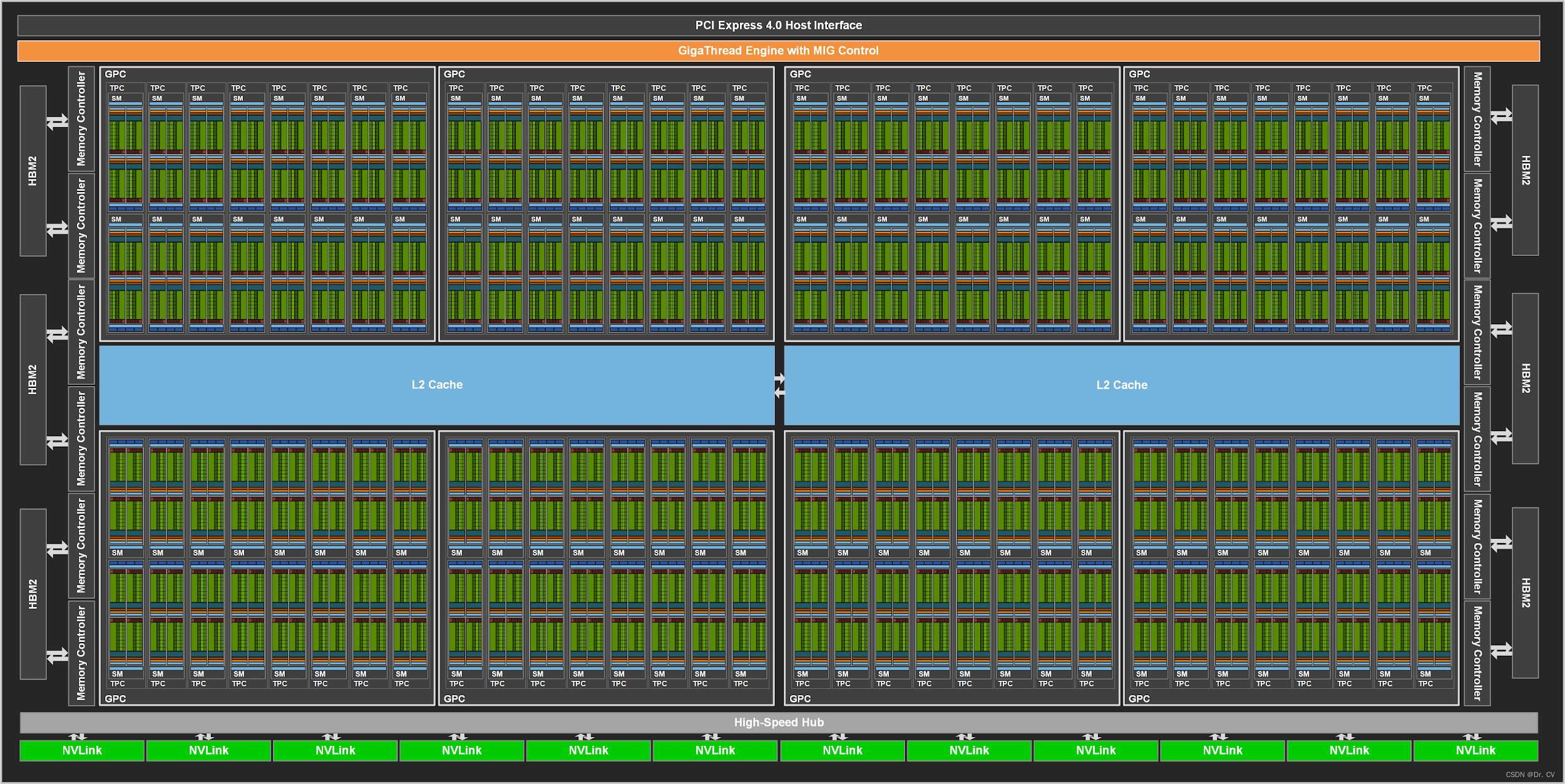Click the left L2 Cache block
The height and width of the screenshot is (784, 1565).
tap(437, 385)
